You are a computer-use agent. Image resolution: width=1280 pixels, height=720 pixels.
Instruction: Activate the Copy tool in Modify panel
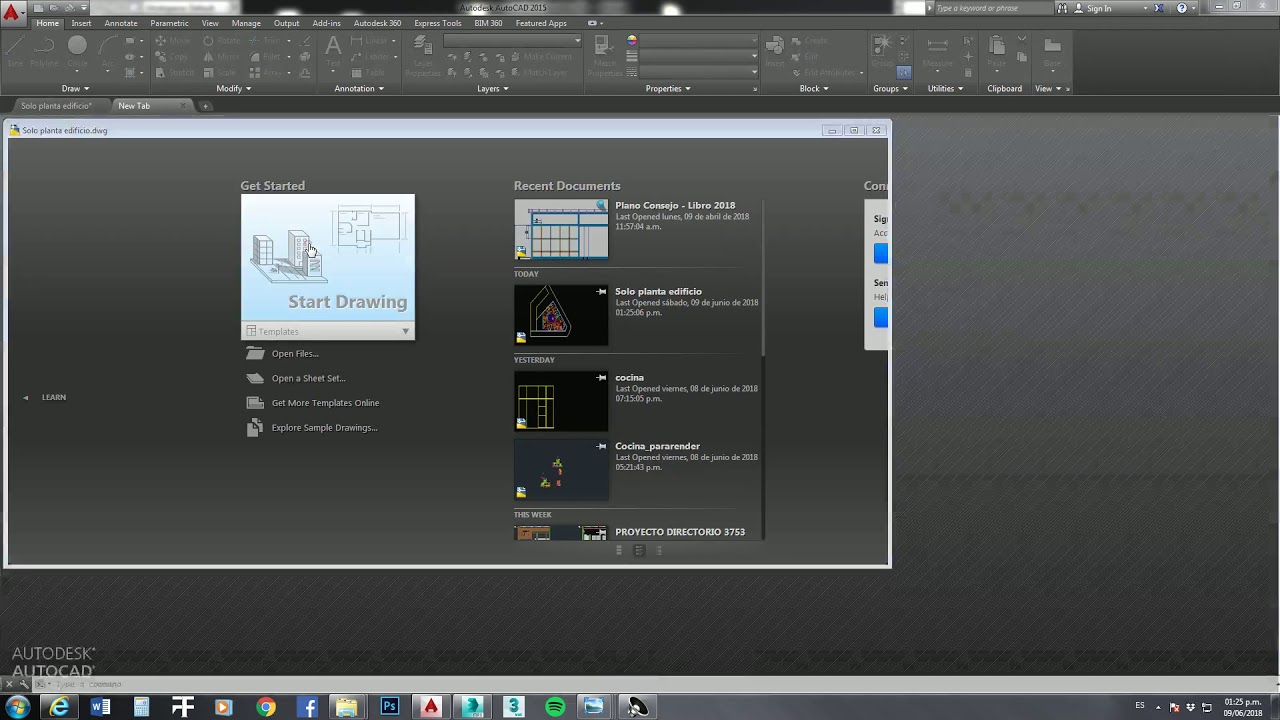point(172,57)
